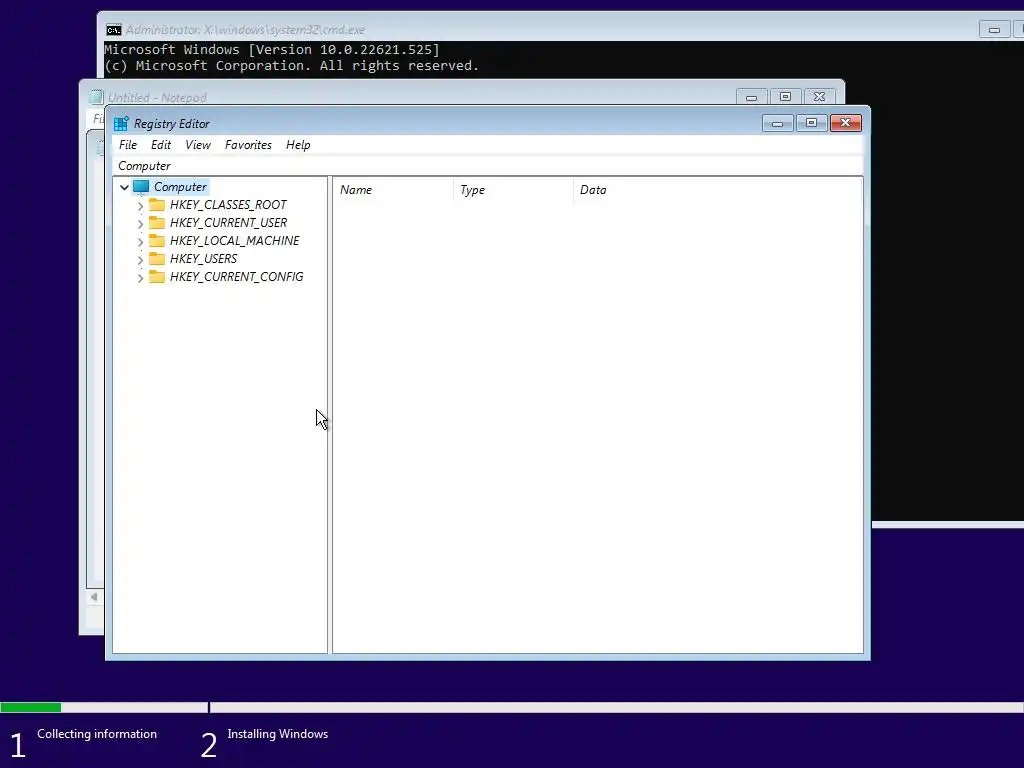Close the Registry Editor window
The width and height of the screenshot is (1024, 768).
846,123
